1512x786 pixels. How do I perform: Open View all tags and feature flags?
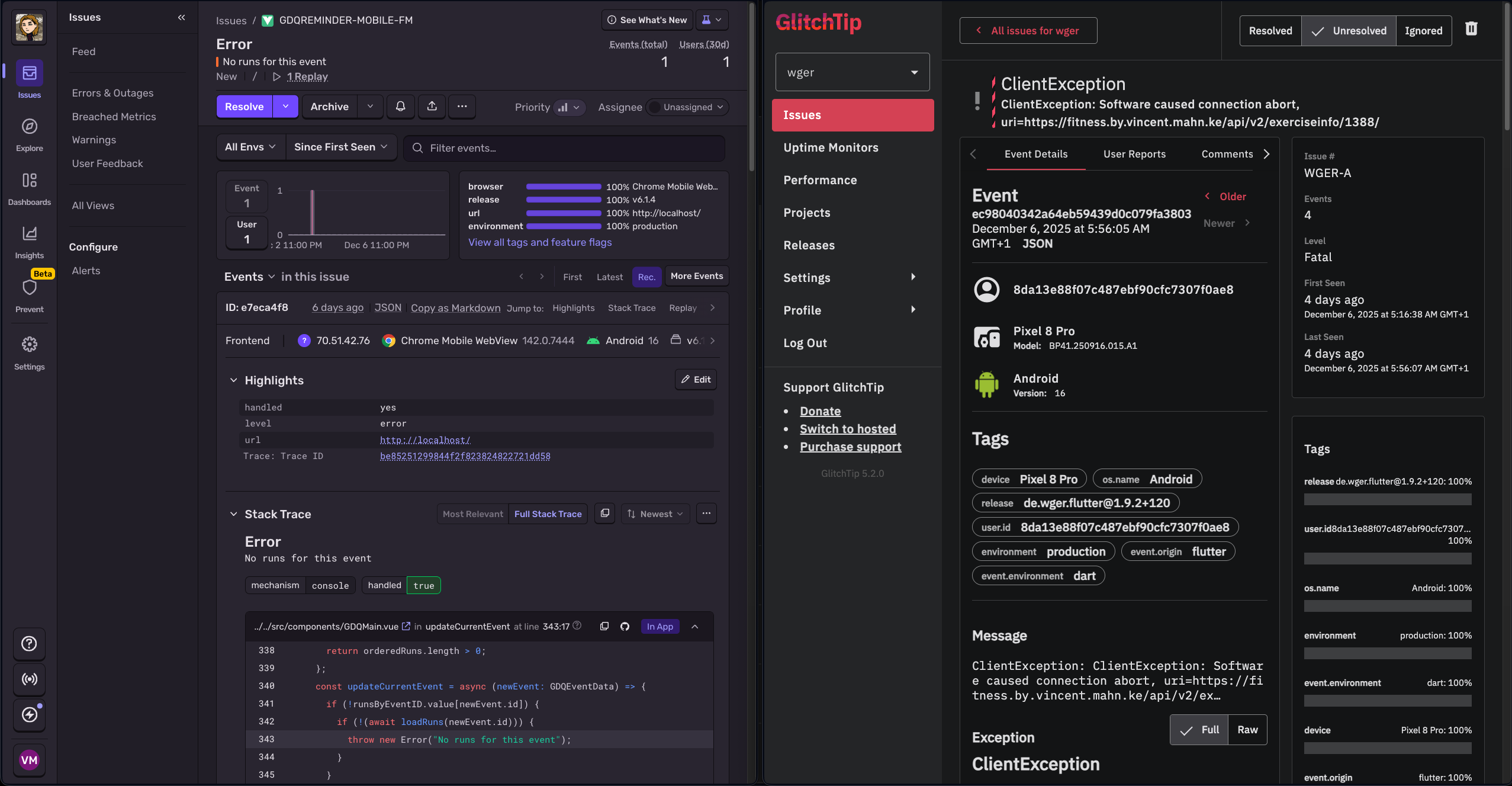(x=540, y=242)
